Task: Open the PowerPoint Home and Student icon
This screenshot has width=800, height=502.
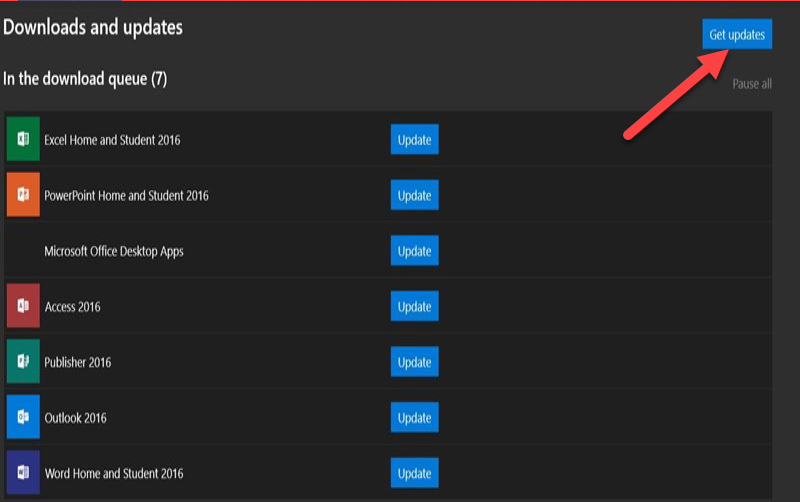Action: click(x=23, y=194)
